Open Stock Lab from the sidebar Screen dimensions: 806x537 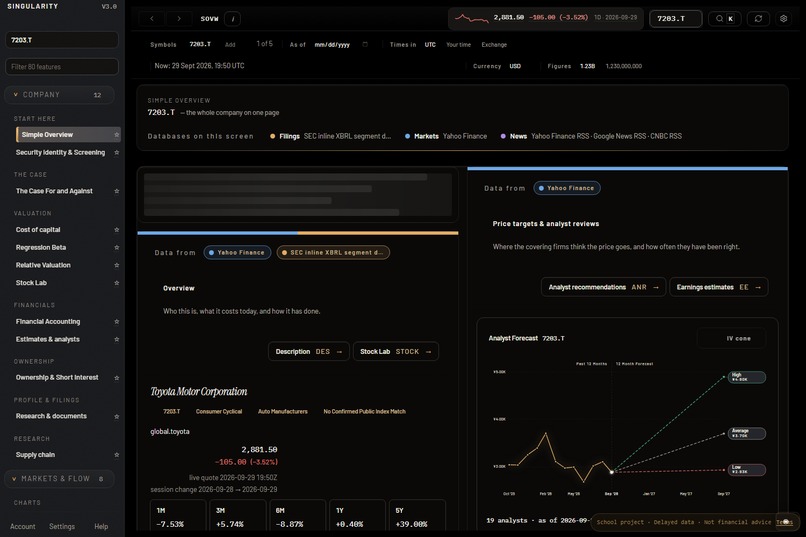coord(31,283)
